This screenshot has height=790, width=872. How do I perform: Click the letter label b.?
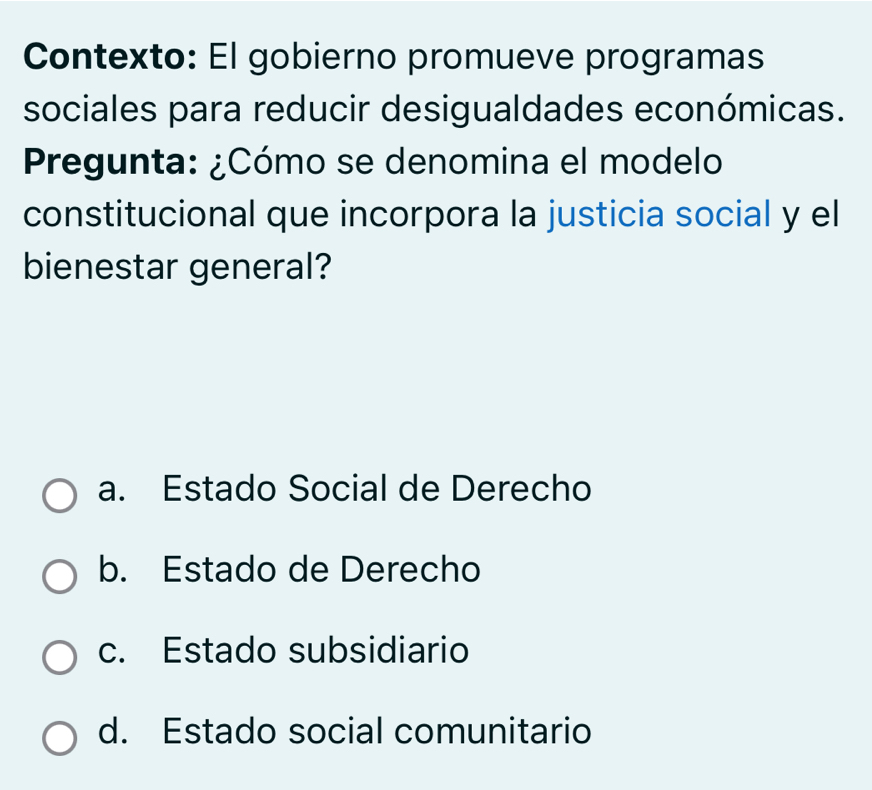[x=112, y=570]
